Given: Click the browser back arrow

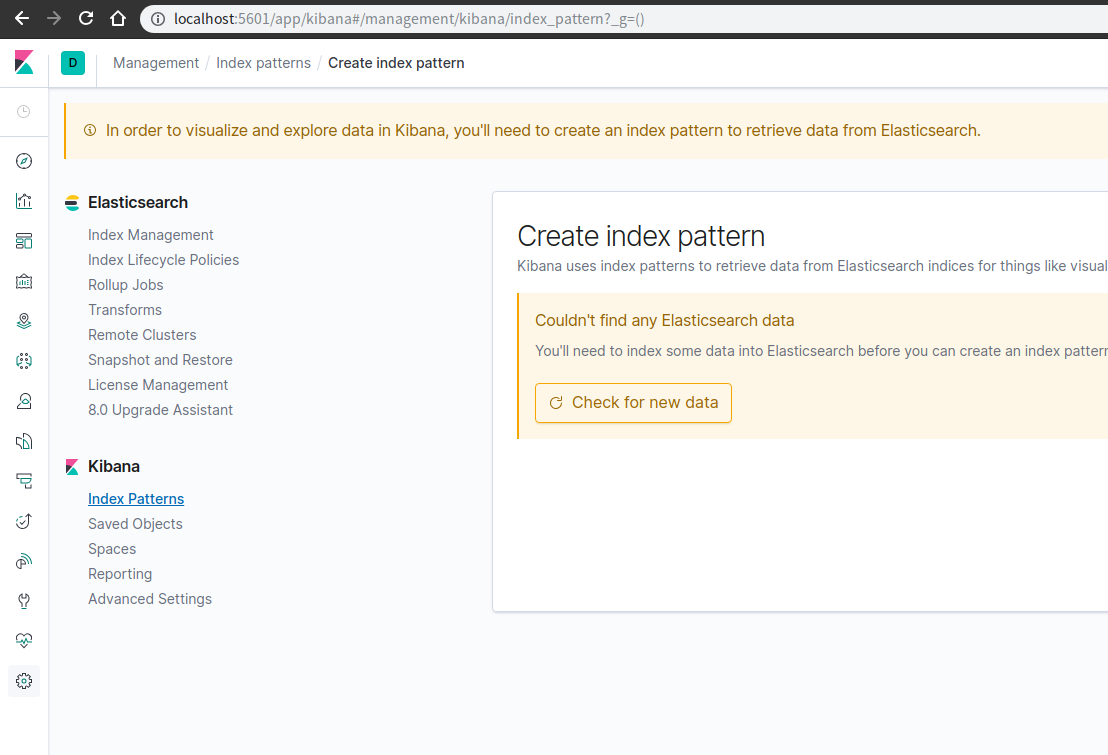Looking at the screenshot, I should tap(22, 18).
